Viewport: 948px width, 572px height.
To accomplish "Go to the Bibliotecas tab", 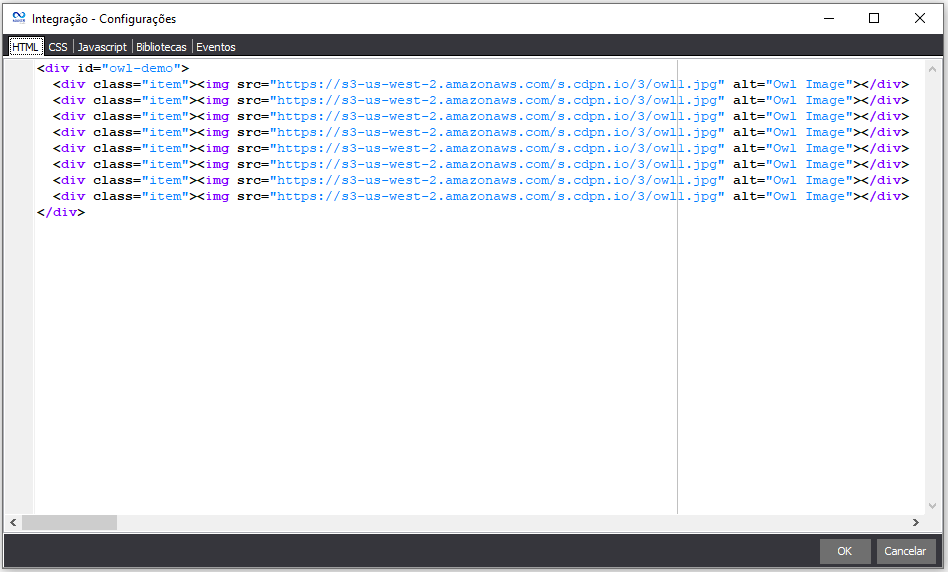I will point(161,47).
